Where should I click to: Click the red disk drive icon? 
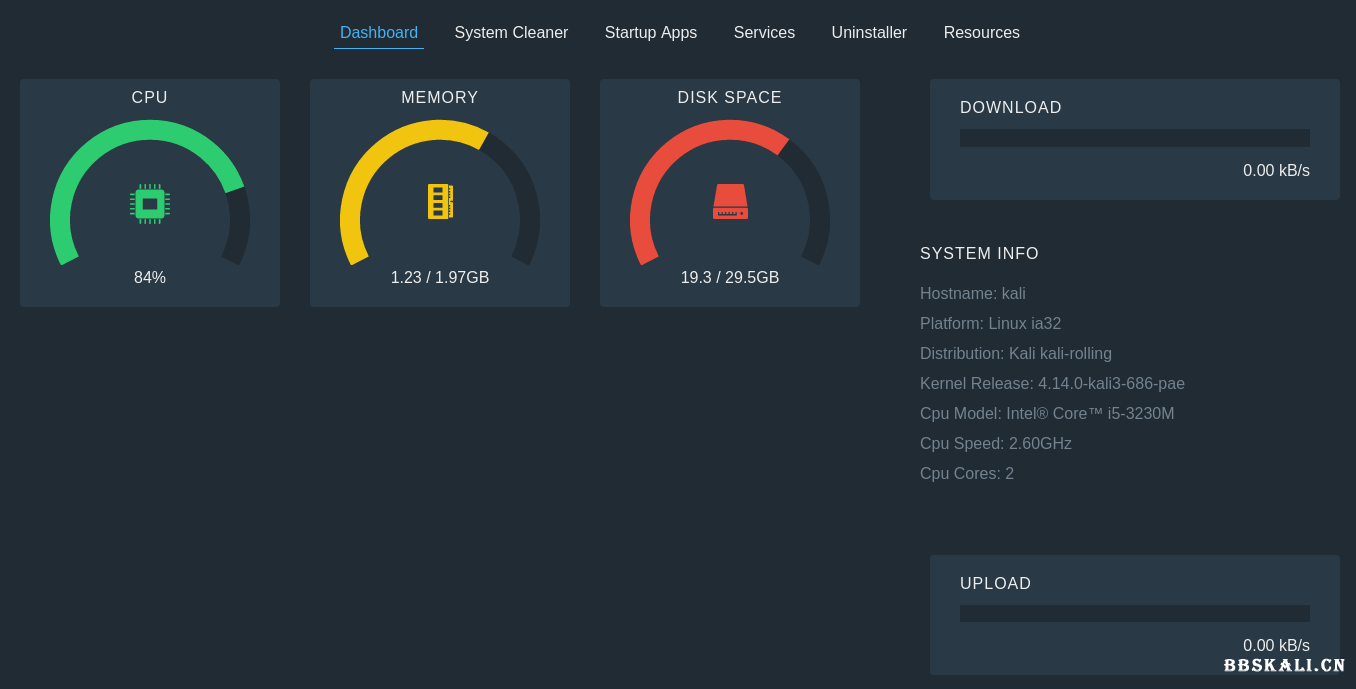(730, 201)
